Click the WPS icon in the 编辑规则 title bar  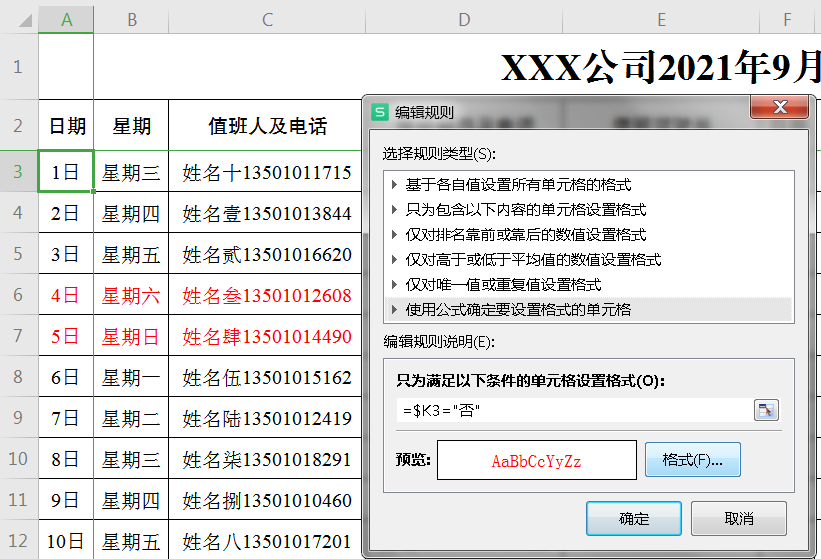click(380, 112)
